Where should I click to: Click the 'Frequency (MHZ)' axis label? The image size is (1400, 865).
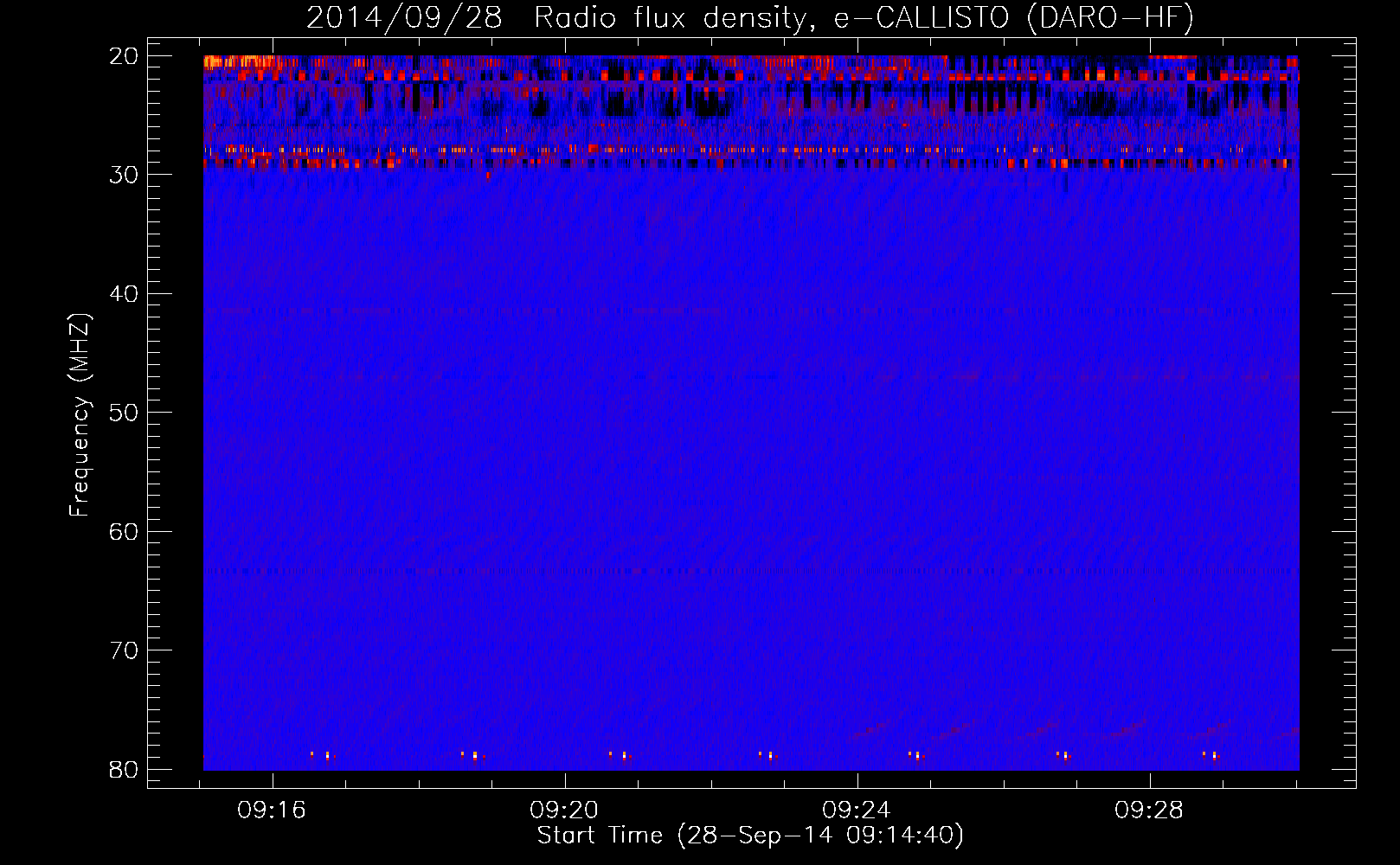coord(80,415)
